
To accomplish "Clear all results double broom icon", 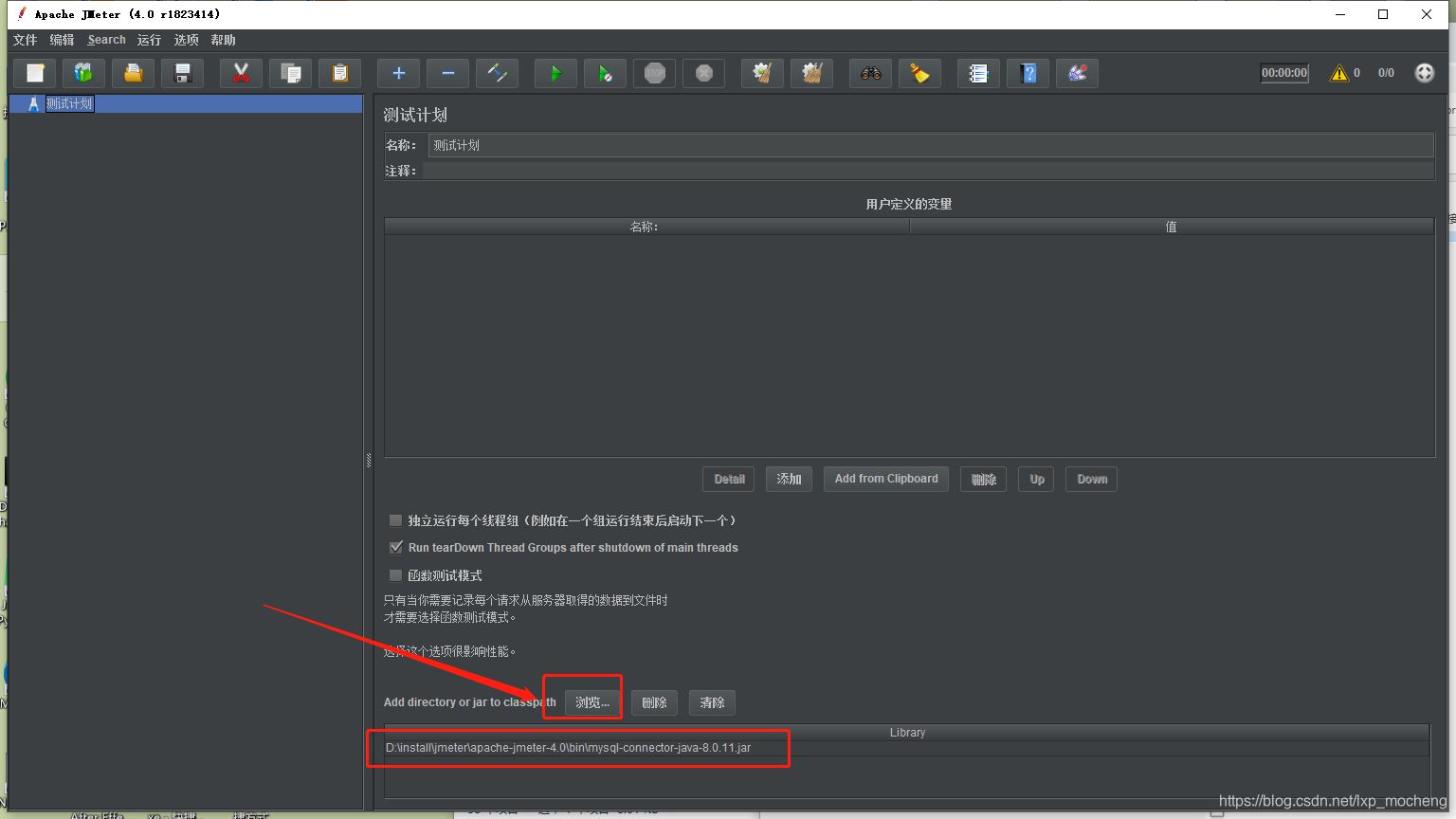I will click(x=812, y=73).
